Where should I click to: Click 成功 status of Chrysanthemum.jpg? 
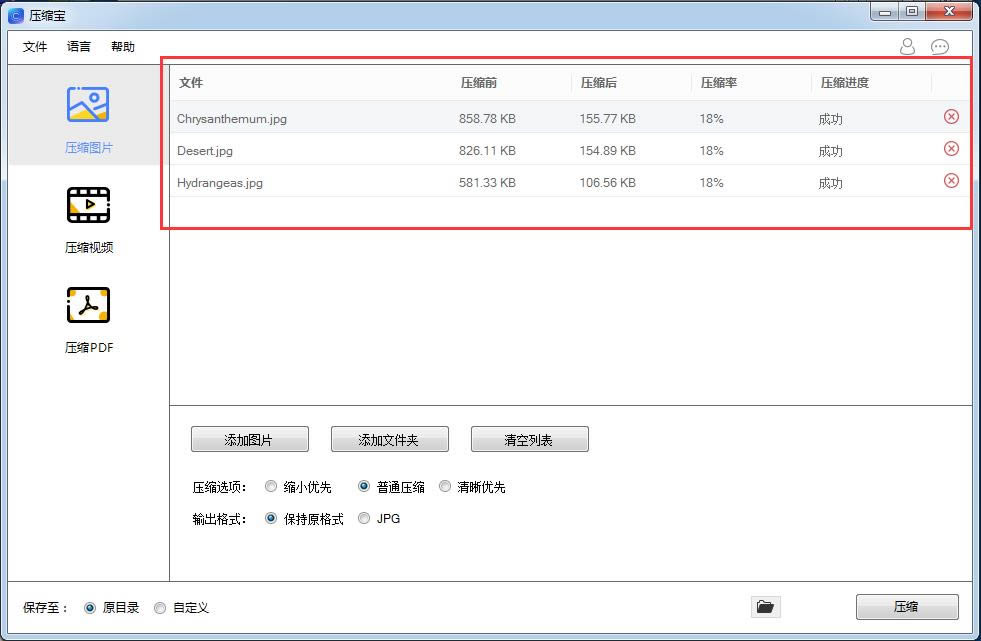[830, 119]
